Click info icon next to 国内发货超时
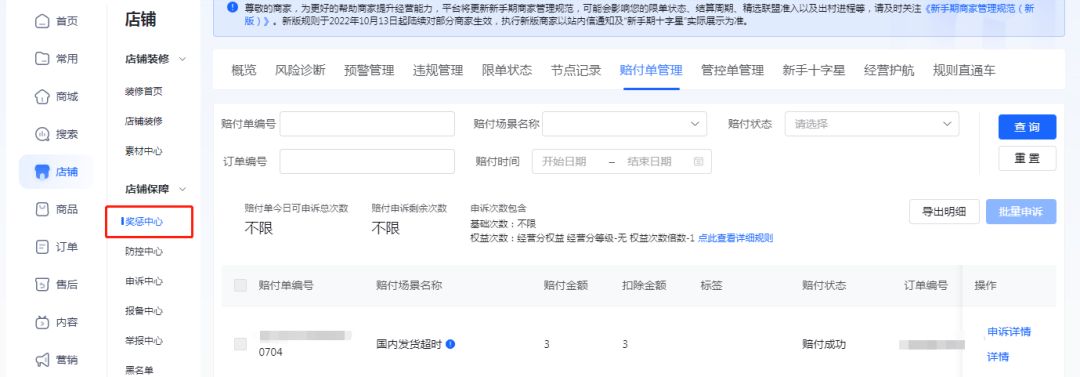This screenshot has width=1080, height=377. (x=450, y=343)
